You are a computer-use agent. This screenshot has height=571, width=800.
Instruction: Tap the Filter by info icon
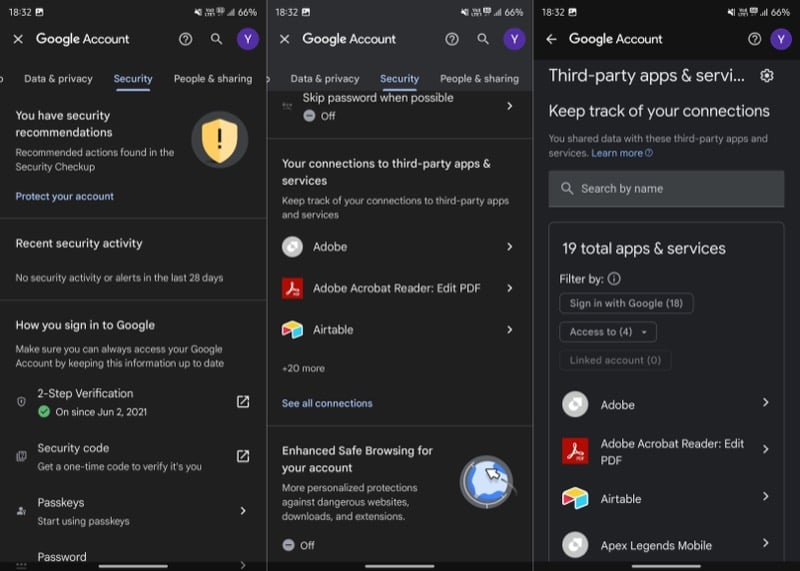click(614, 279)
